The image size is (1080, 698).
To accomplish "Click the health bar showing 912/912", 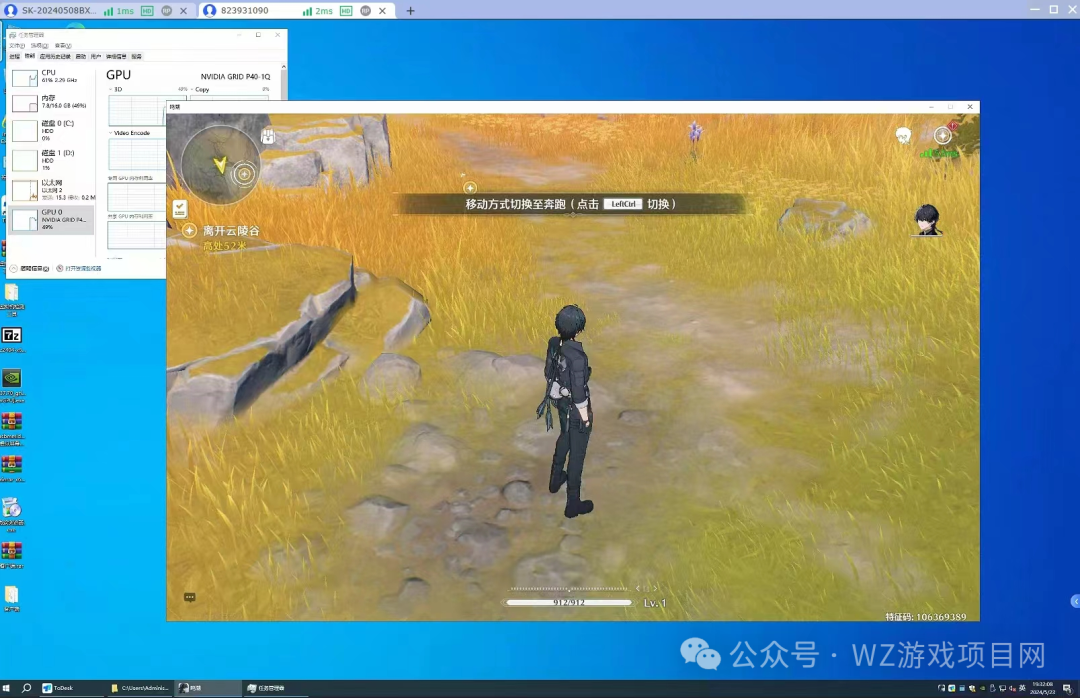I will coord(568,603).
